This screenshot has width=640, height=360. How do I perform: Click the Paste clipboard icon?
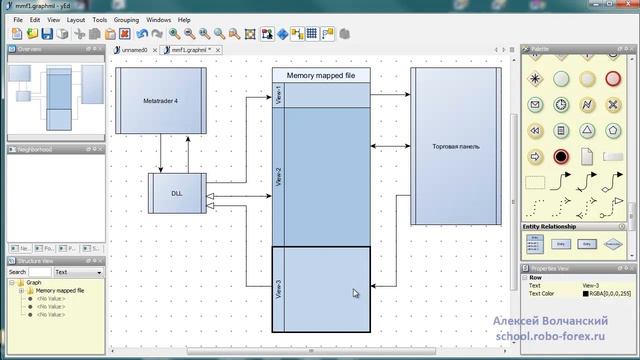coord(110,34)
